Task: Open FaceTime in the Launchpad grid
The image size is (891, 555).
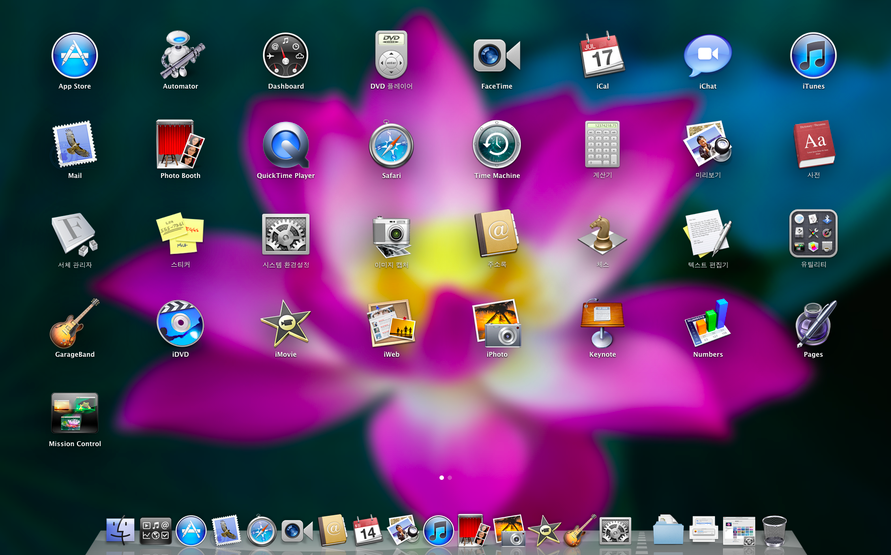Action: pos(497,56)
